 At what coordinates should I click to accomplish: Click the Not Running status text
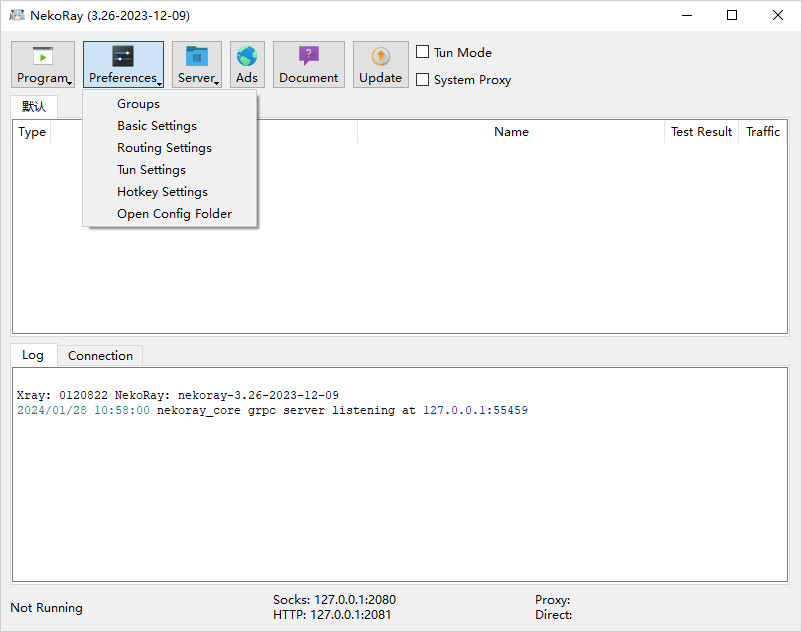(x=47, y=607)
